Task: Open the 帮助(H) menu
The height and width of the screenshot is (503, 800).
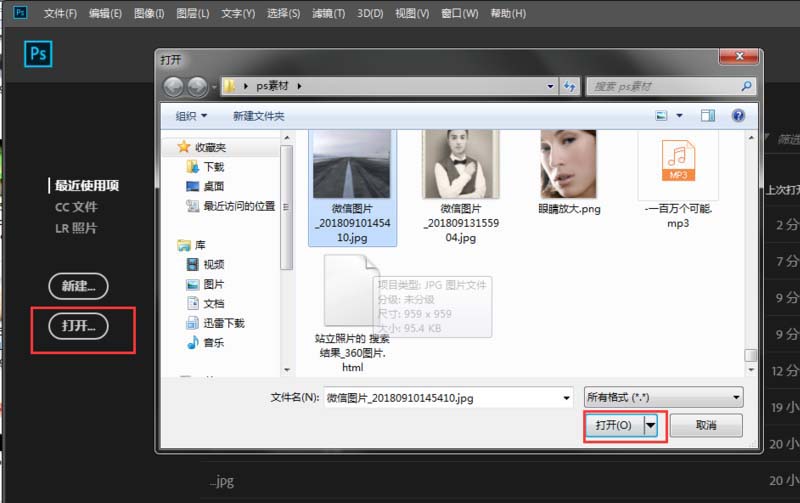Action: 508,14
